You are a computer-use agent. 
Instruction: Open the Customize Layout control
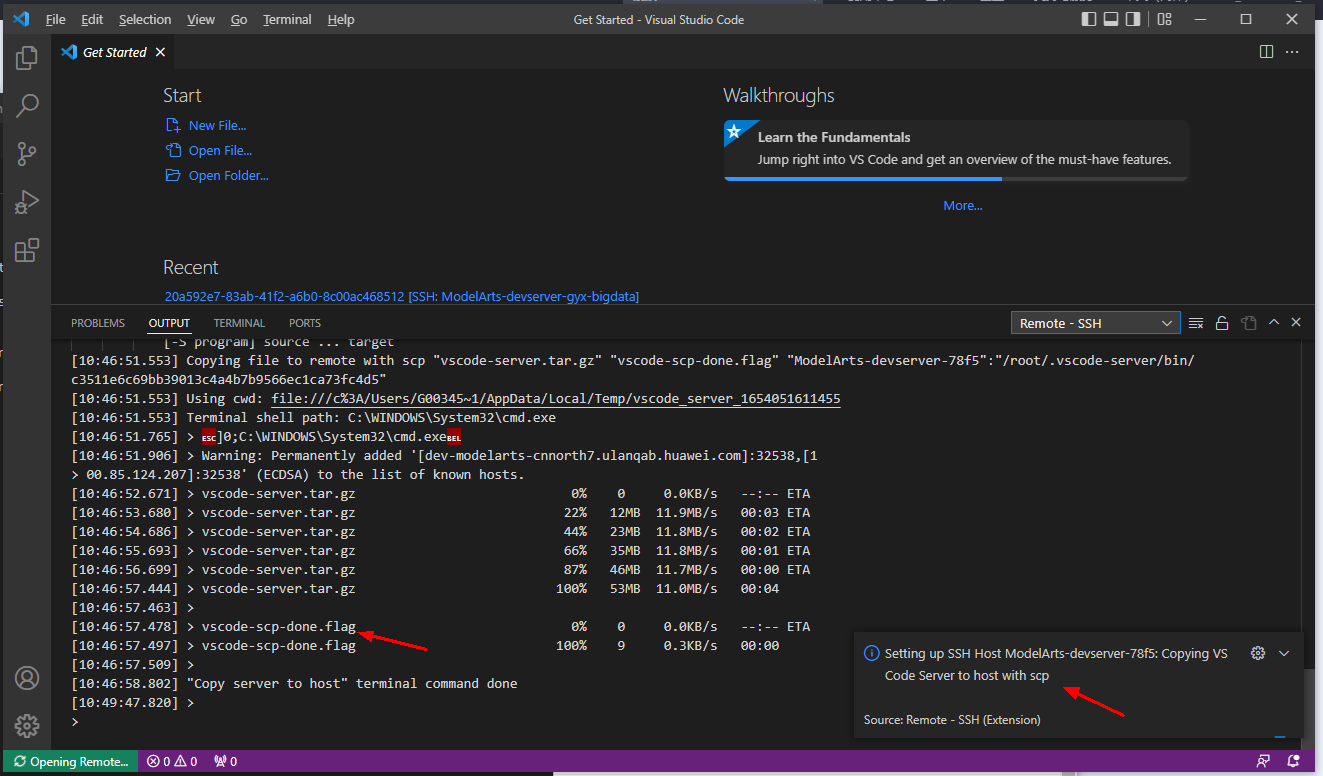tap(1164, 19)
